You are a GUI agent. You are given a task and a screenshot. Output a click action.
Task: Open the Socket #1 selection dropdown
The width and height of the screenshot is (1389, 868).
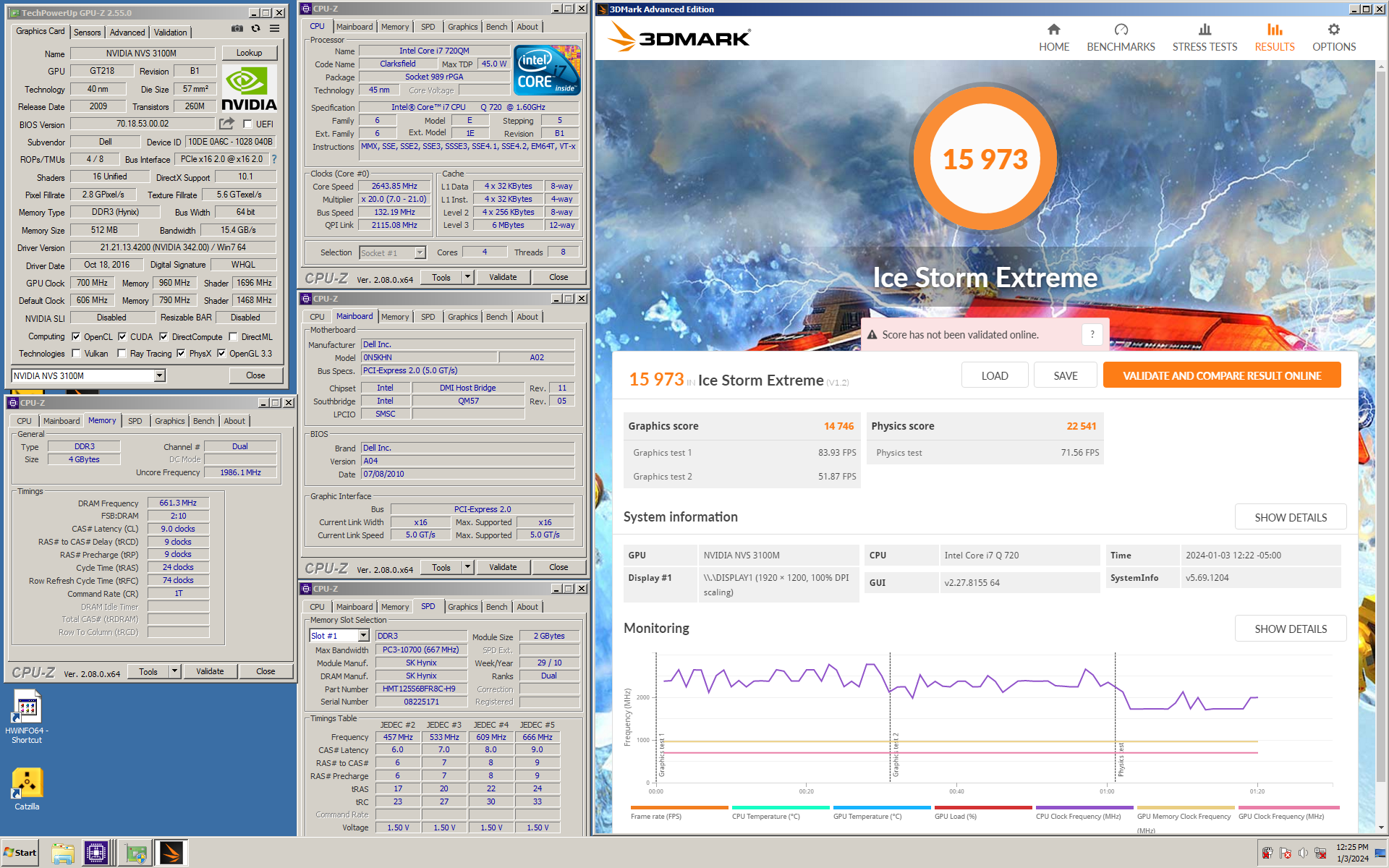[x=420, y=252]
